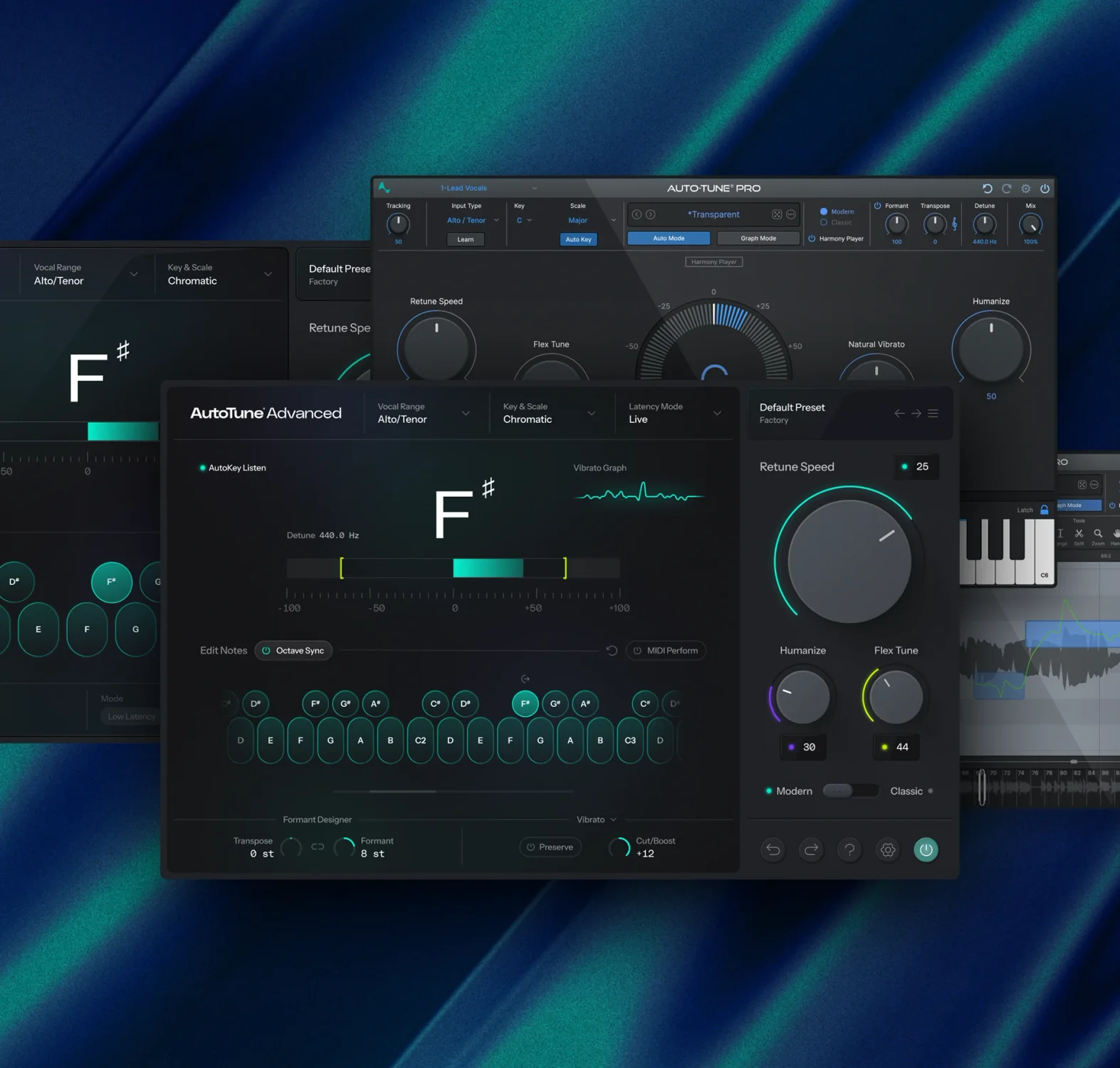Go to next preset with right arrow
1120x1068 pixels.
(916, 413)
